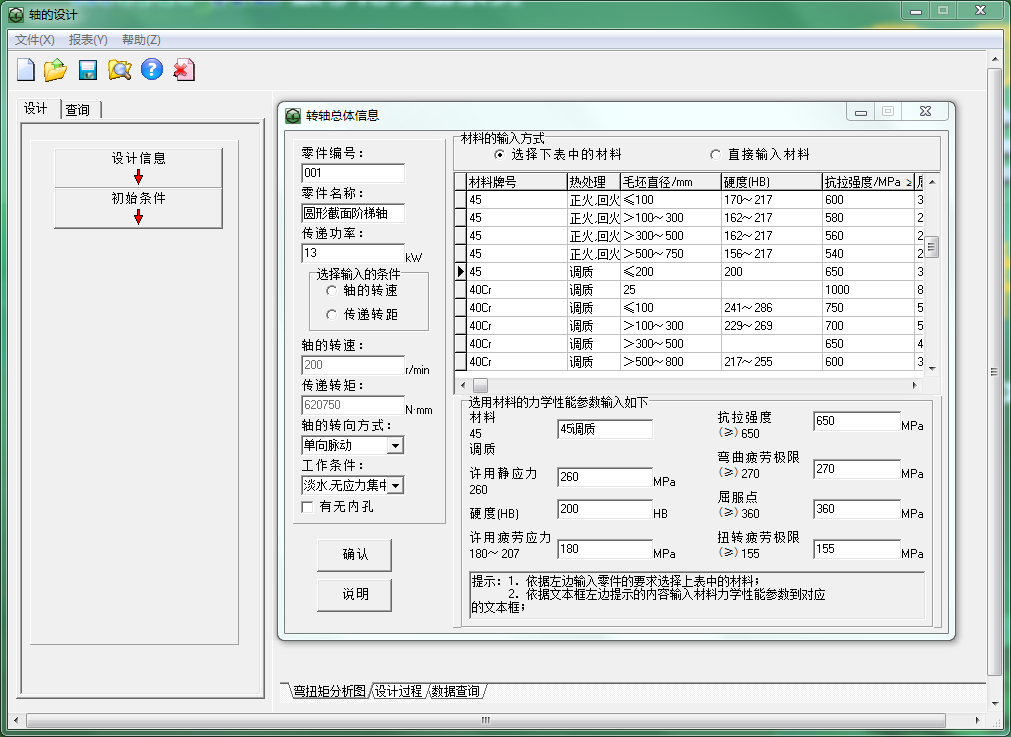Image resolution: width=1011 pixels, height=737 pixels.
Task: Click the 屈服点 360 input field
Action: coord(856,509)
